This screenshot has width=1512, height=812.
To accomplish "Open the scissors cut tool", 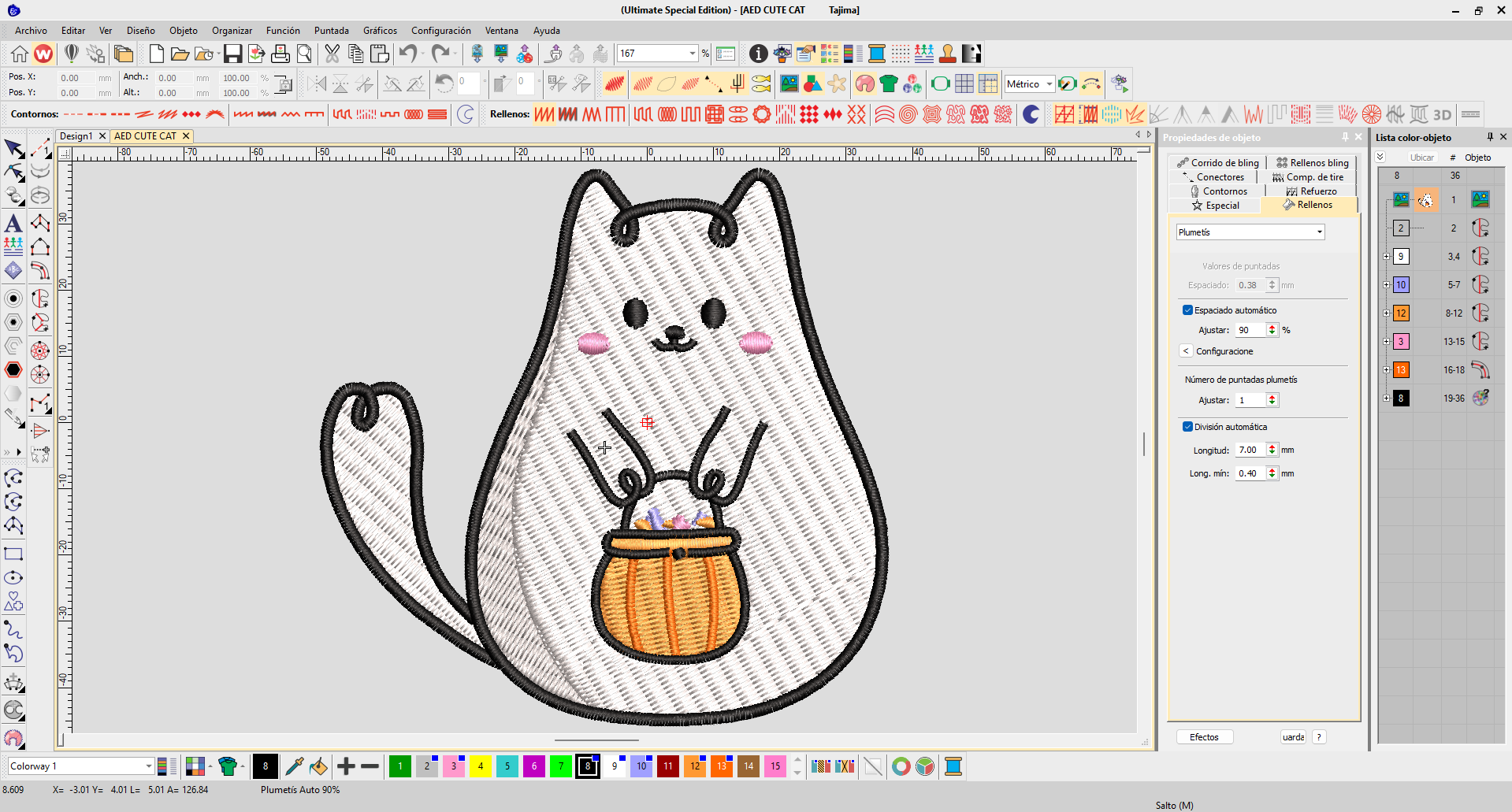I will pyautogui.click(x=331, y=54).
